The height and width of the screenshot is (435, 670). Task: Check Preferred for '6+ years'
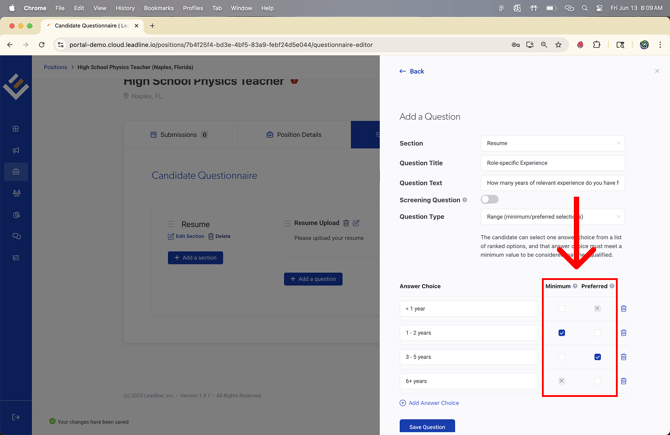click(x=598, y=381)
